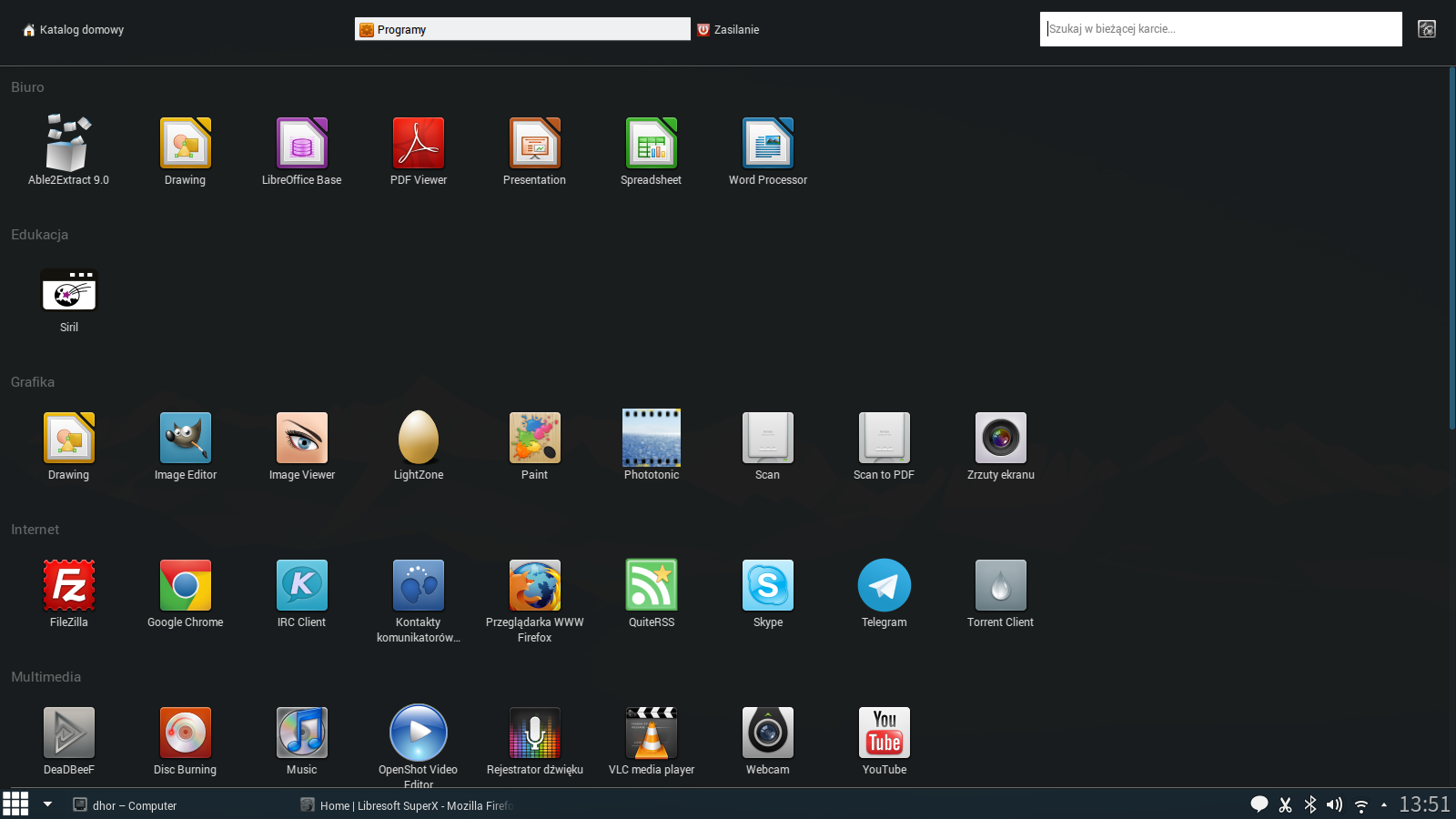Start the IRC Client
Image resolution: width=1456 pixels, height=819 pixels.
pos(301,593)
